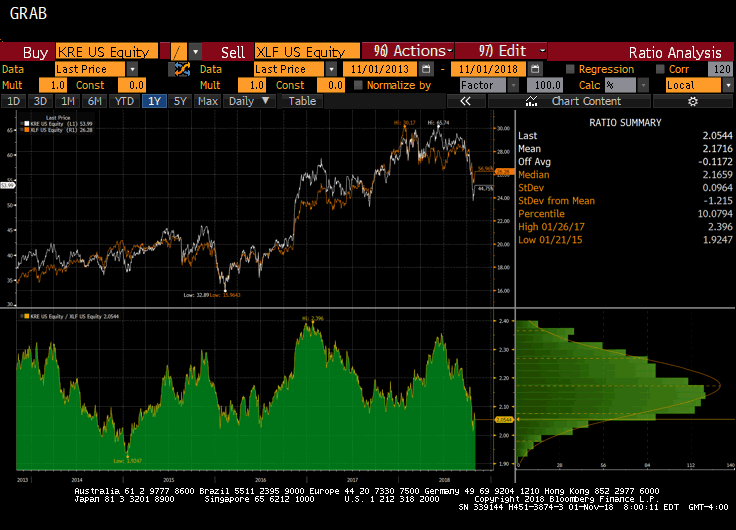Enable the Normalize by checkbox

(358, 85)
